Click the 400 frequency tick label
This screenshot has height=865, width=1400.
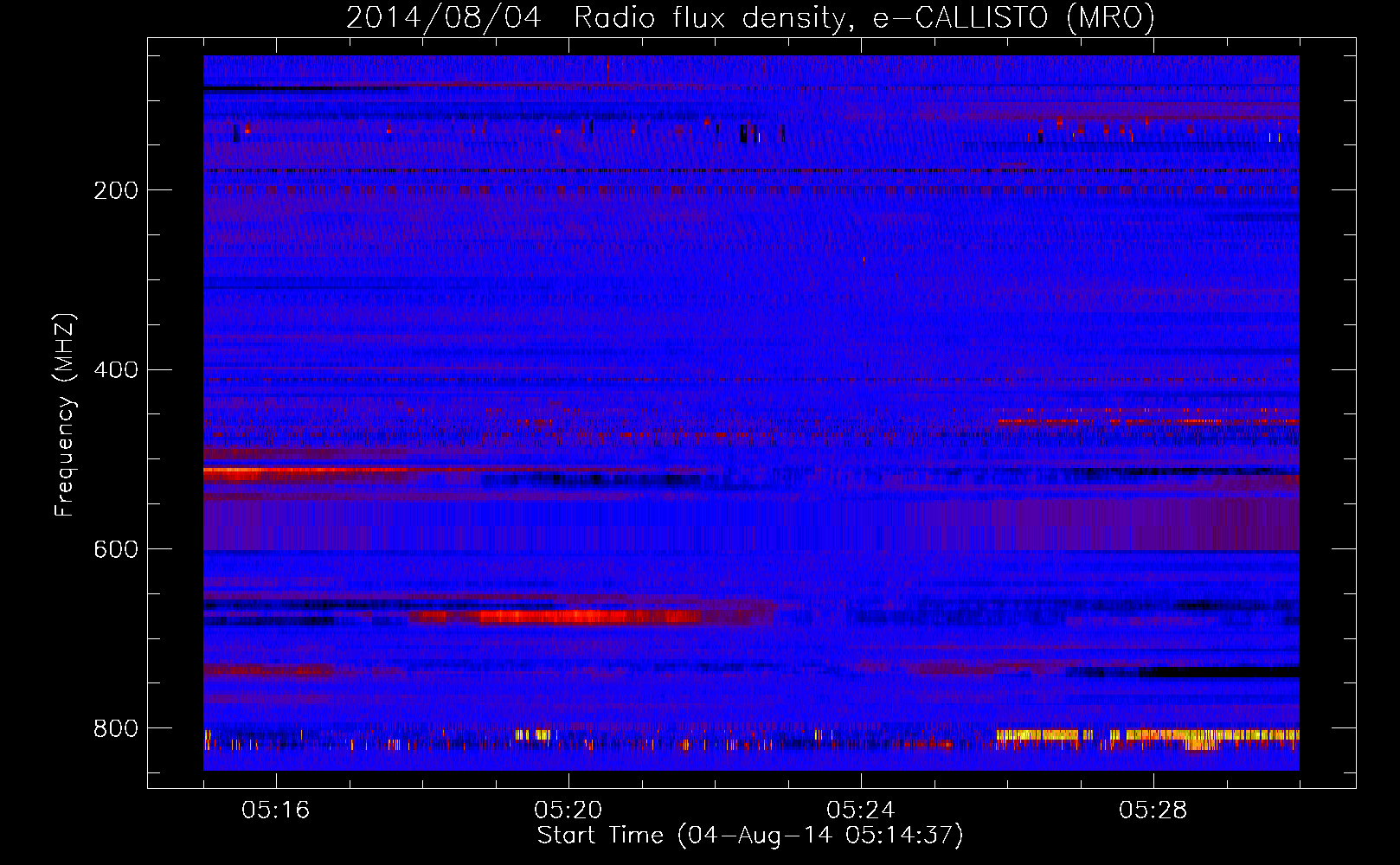coord(115,370)
